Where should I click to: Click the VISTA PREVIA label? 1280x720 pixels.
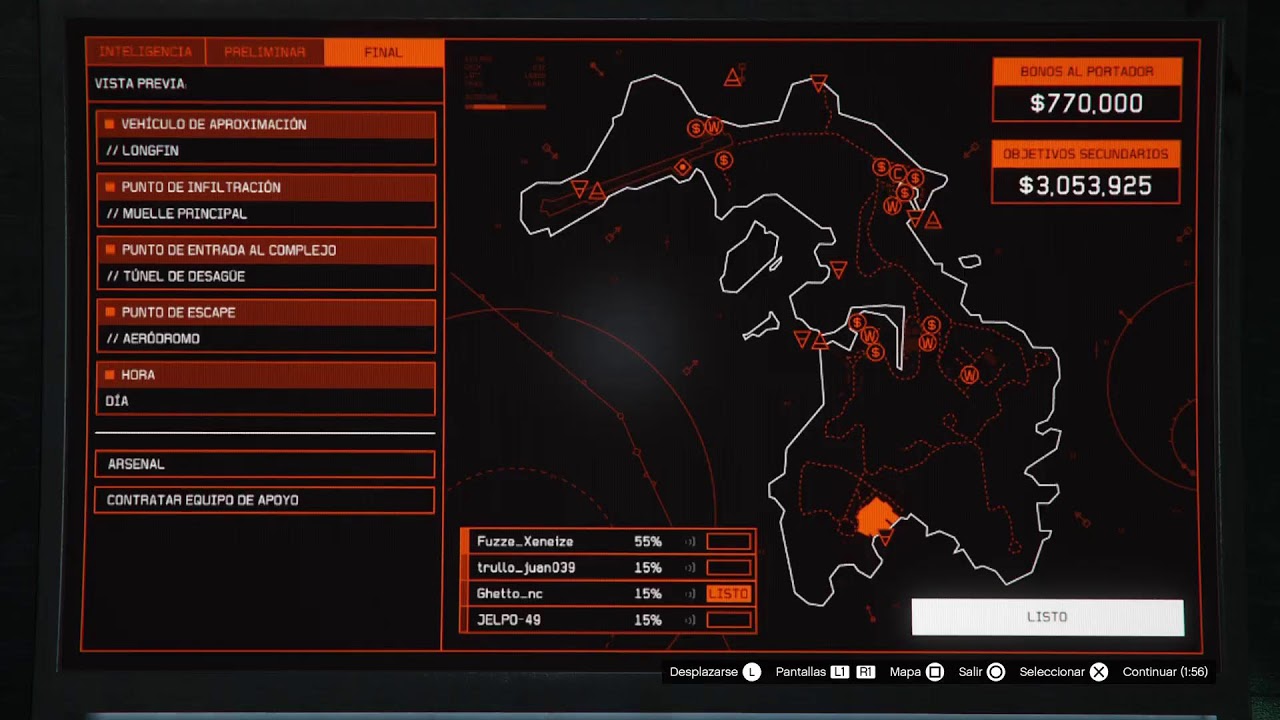click(140, 84)
